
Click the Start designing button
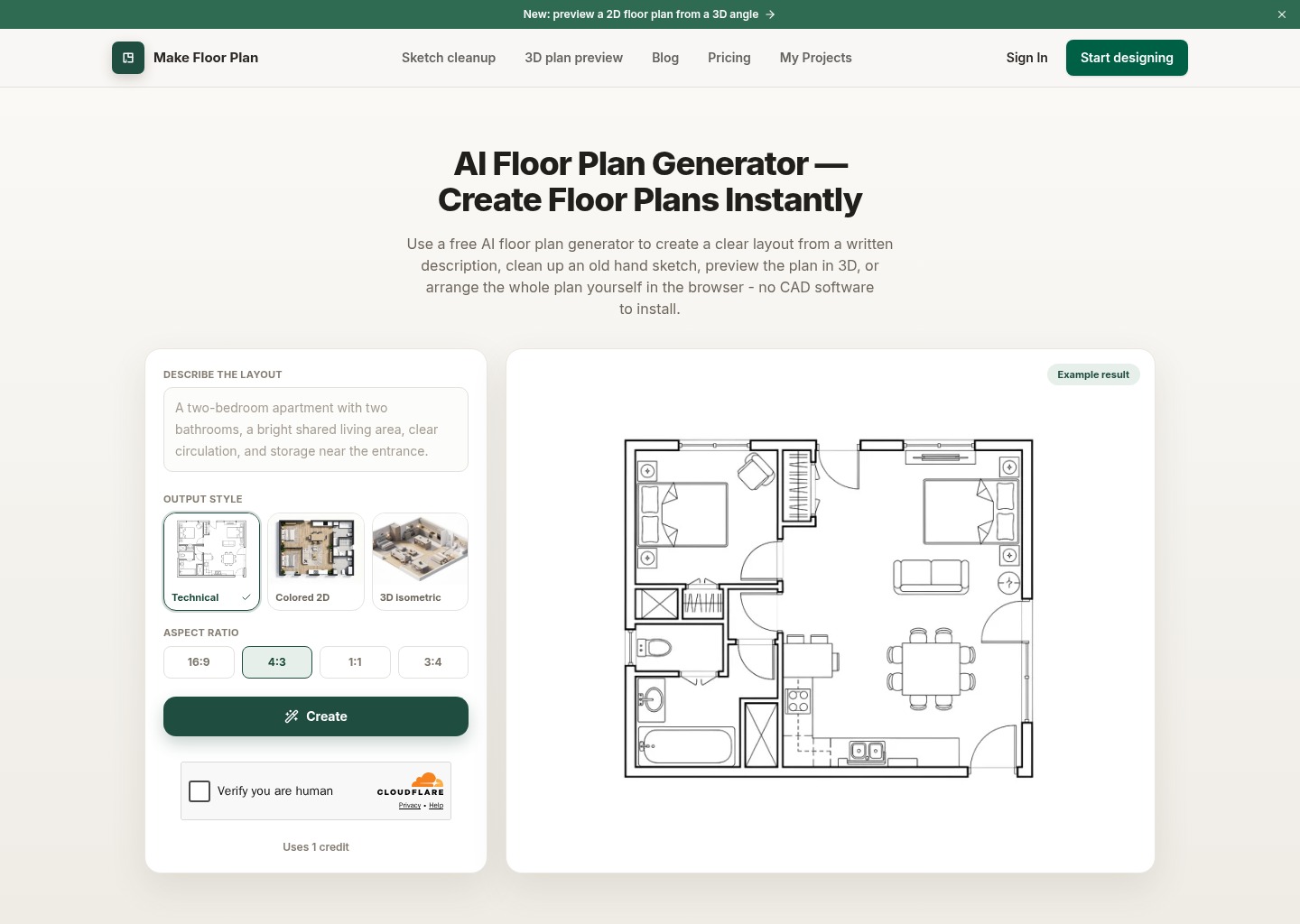coord(1127,58)
